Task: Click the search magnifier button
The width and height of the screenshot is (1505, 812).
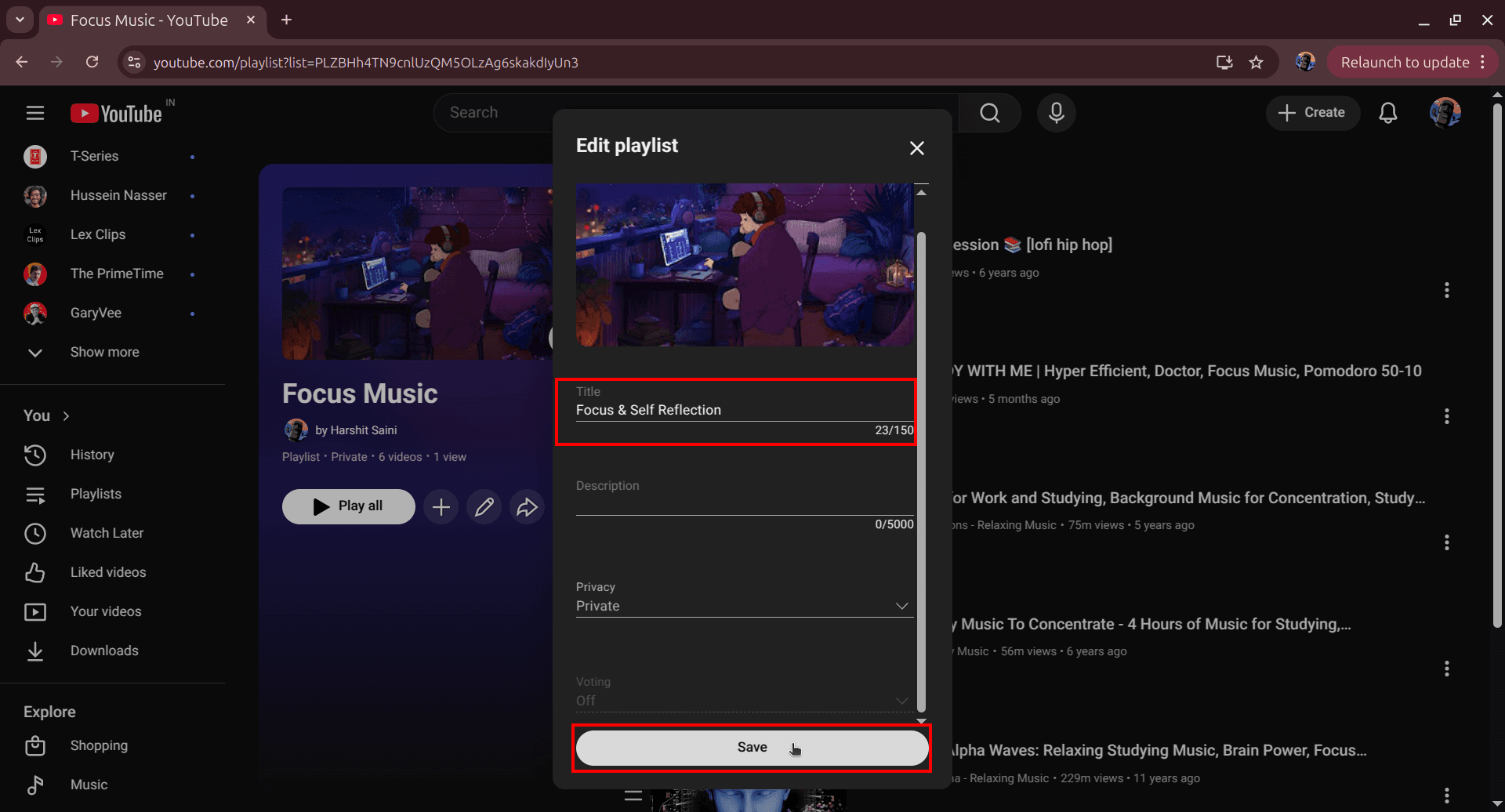Action: 989,113
